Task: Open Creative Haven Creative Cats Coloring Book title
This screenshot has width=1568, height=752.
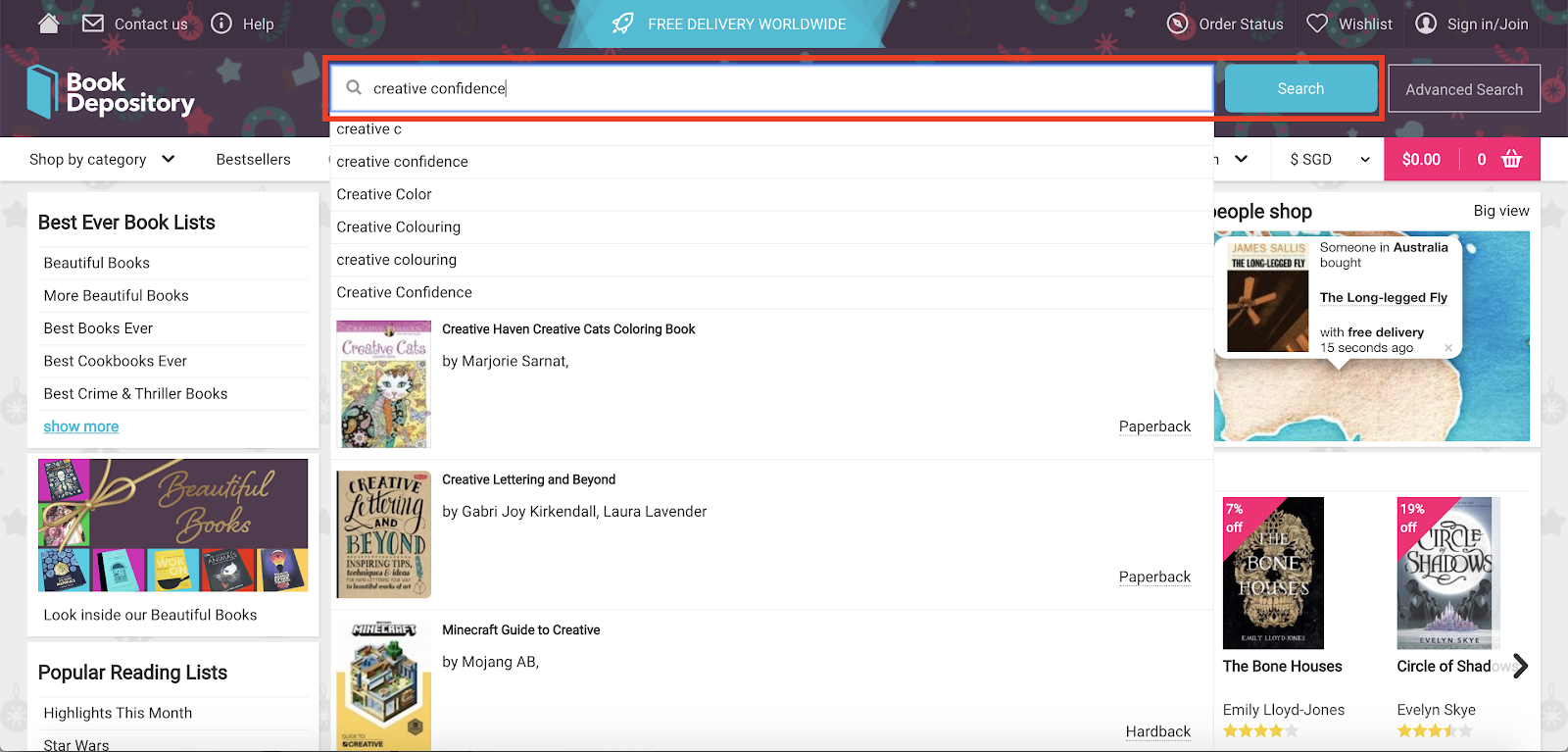Action: pyautogui.click(x=568, y=329)
